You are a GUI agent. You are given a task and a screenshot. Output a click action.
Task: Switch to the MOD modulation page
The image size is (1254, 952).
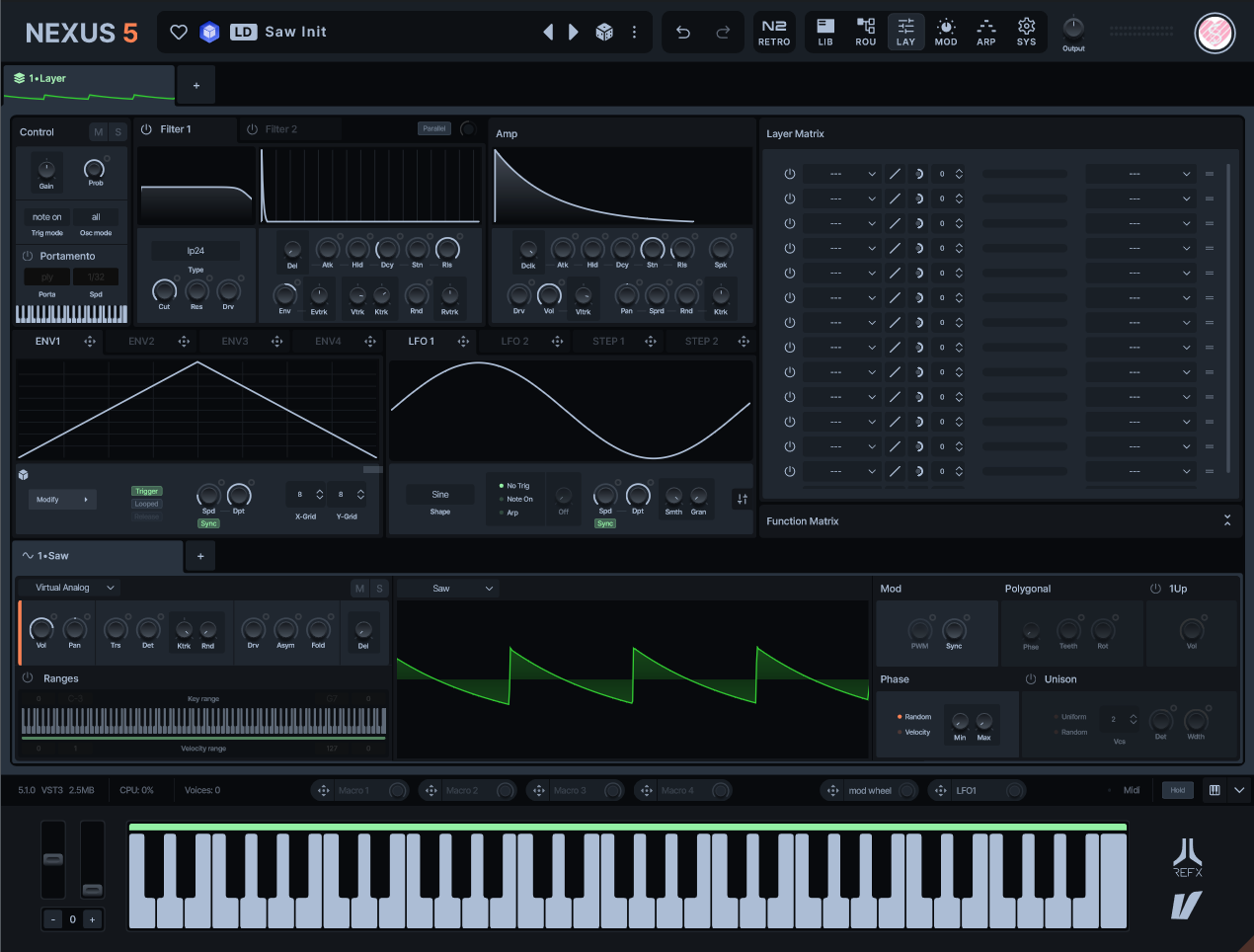(x=945, y=32)
